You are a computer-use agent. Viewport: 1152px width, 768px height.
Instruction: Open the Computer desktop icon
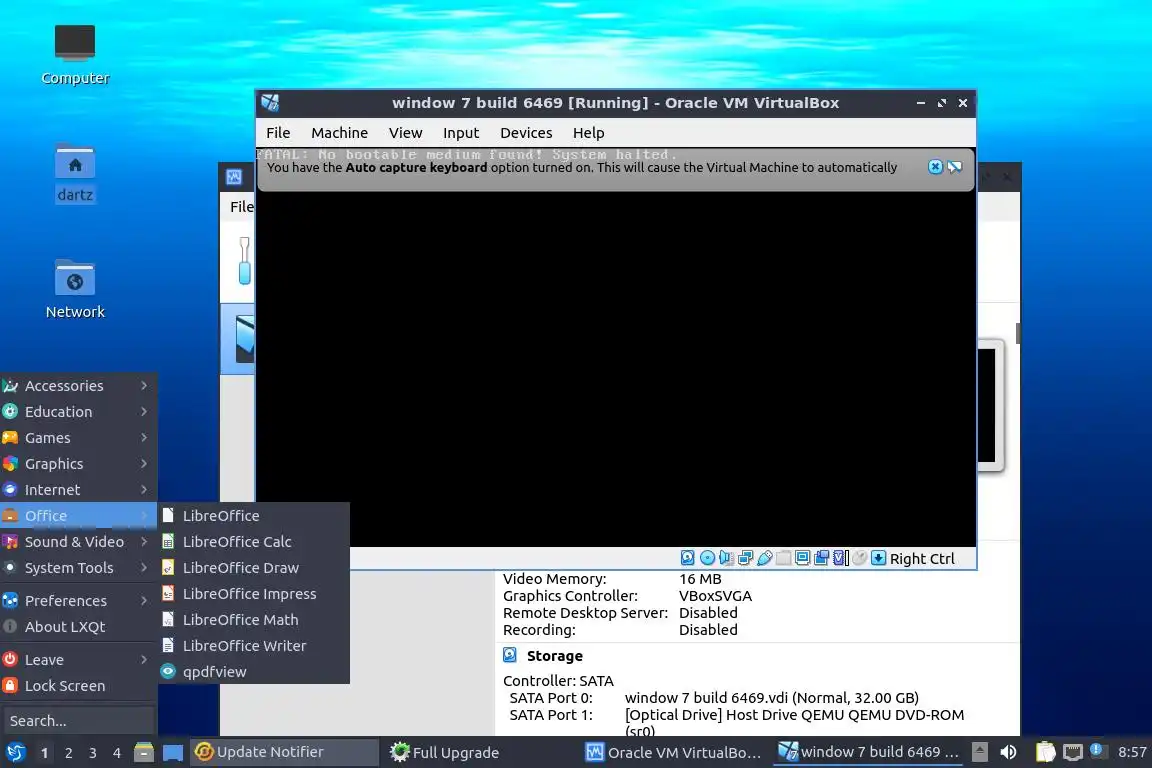coord(75,55)
